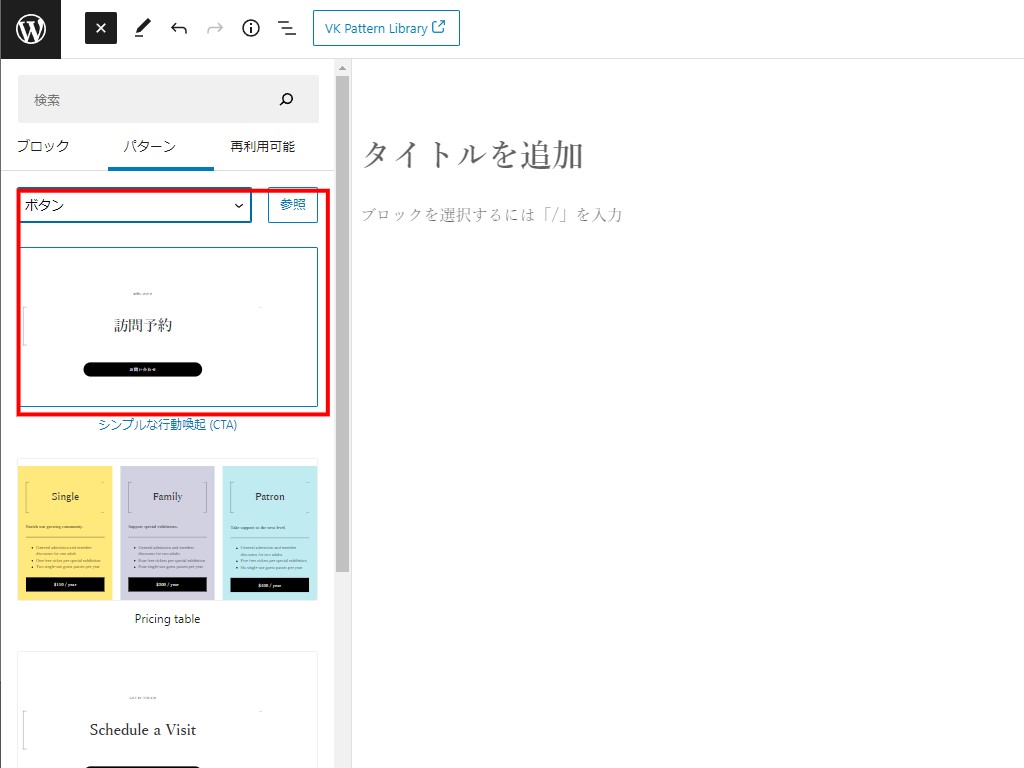Viewport: 1024px width, 768px height.
Task: Select the pencil edit tool
Action: coord(141,28)
